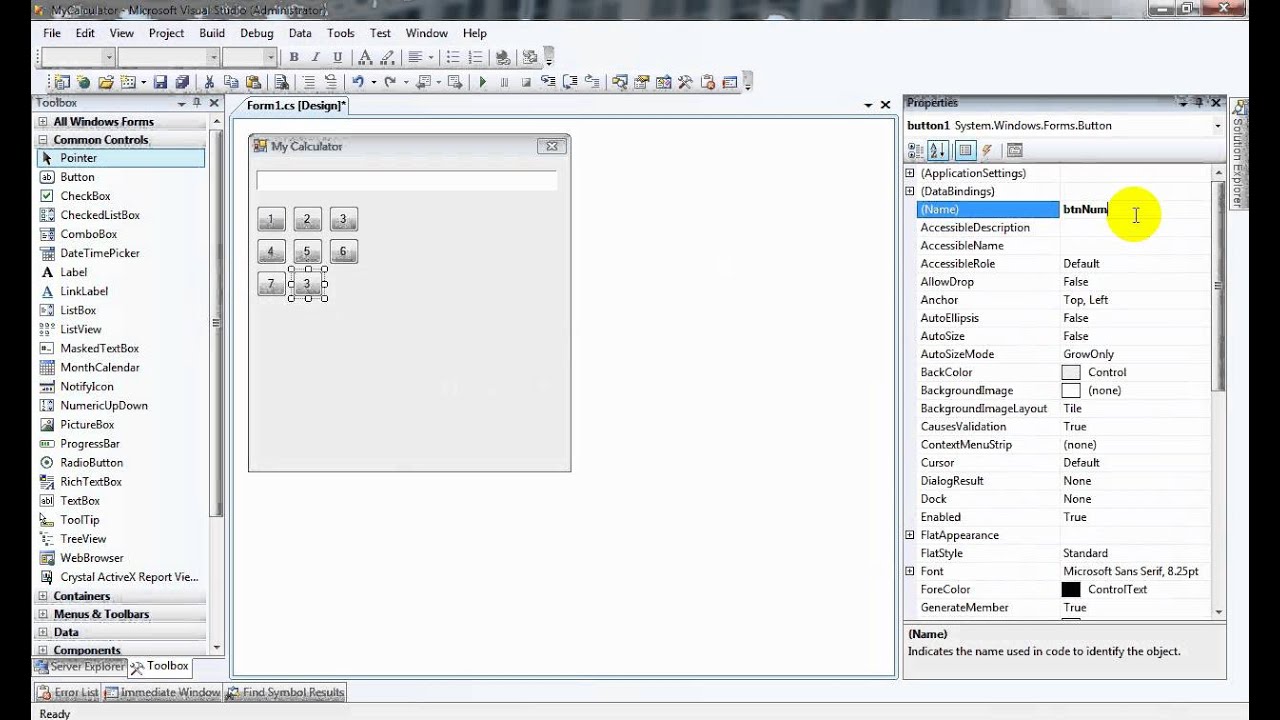The height and width of the screenshot is (720, 1280).
Task: Select the PictureBox control in Toolbox
Action: [121, 425]
